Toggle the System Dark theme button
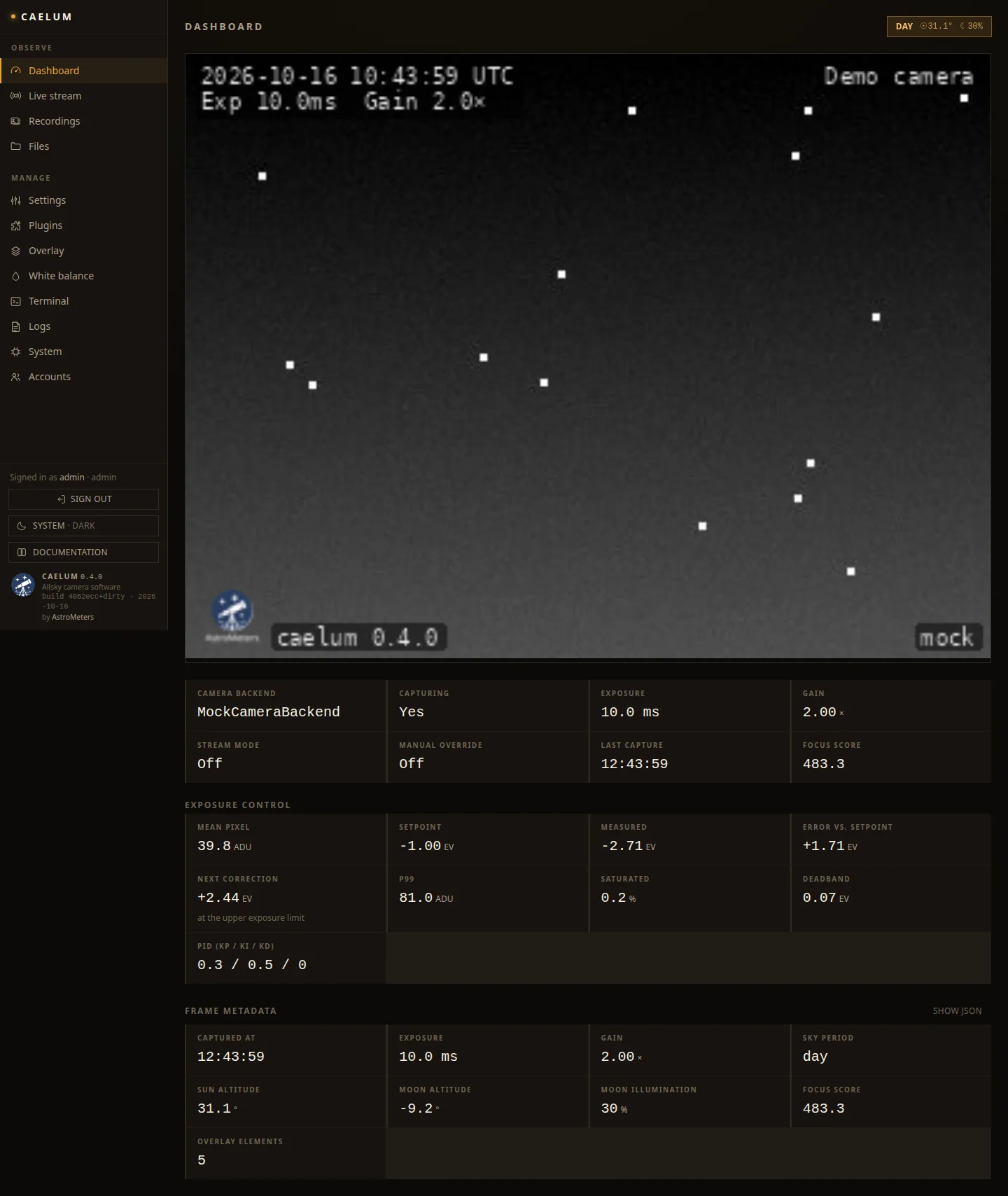The image size is (1008, 1196). (x=83, y=526)
